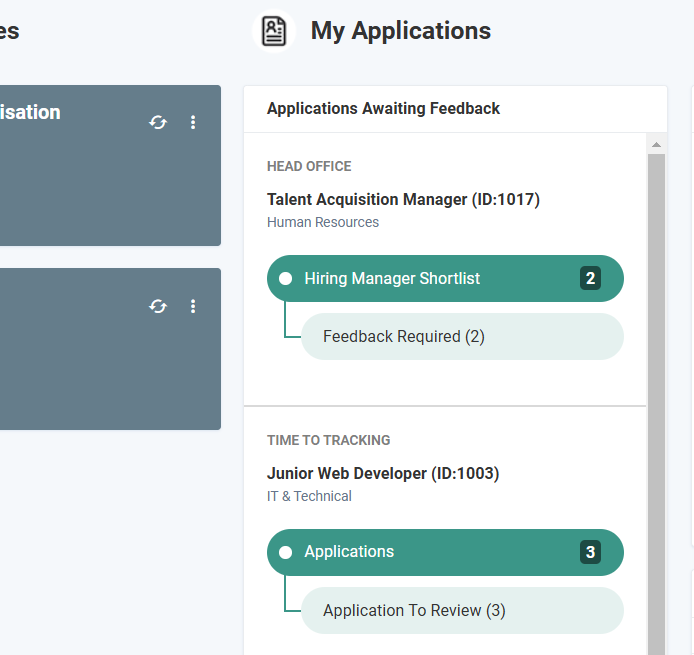Click the white dot on the Applications stage
The image size is (694, 655).
(285, 552)
